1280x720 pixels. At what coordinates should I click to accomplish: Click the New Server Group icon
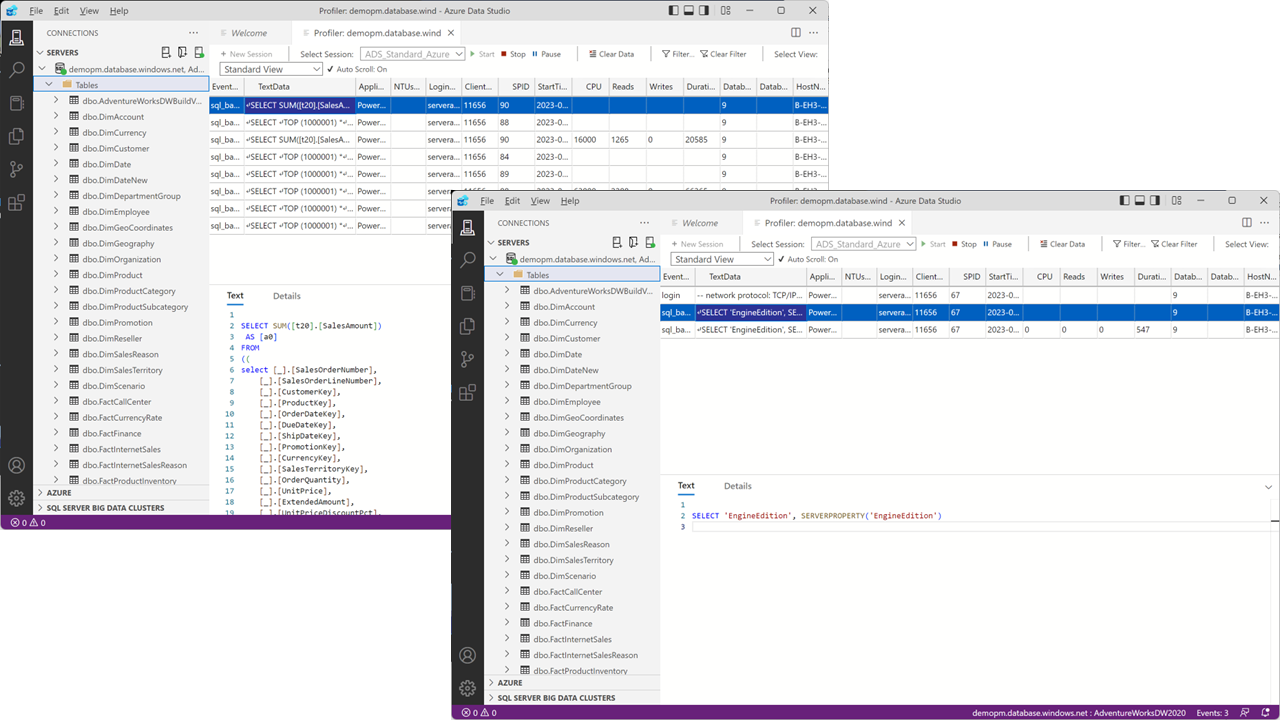click(634, 242)
